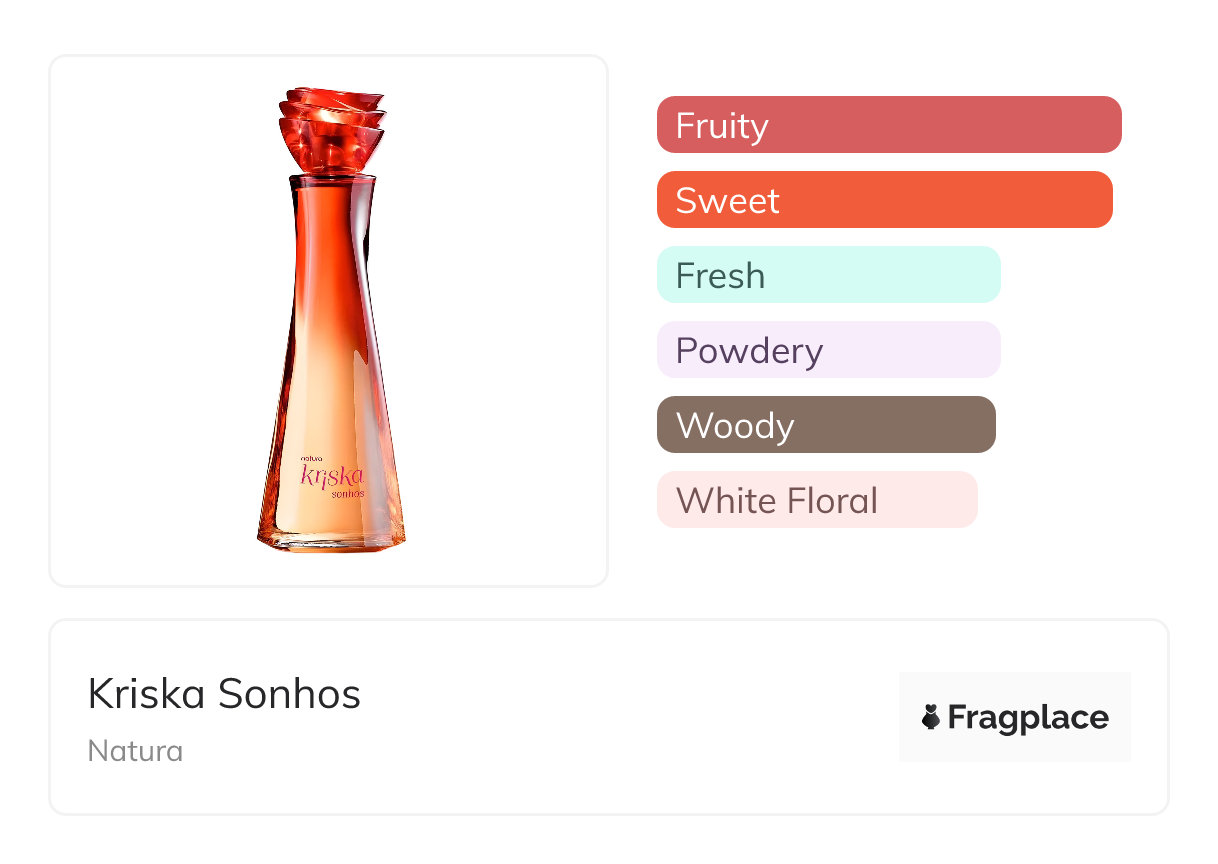This screenshot has width=1218, height=864.
Task: Click the bottle's glass base
Action: [330, 540]
